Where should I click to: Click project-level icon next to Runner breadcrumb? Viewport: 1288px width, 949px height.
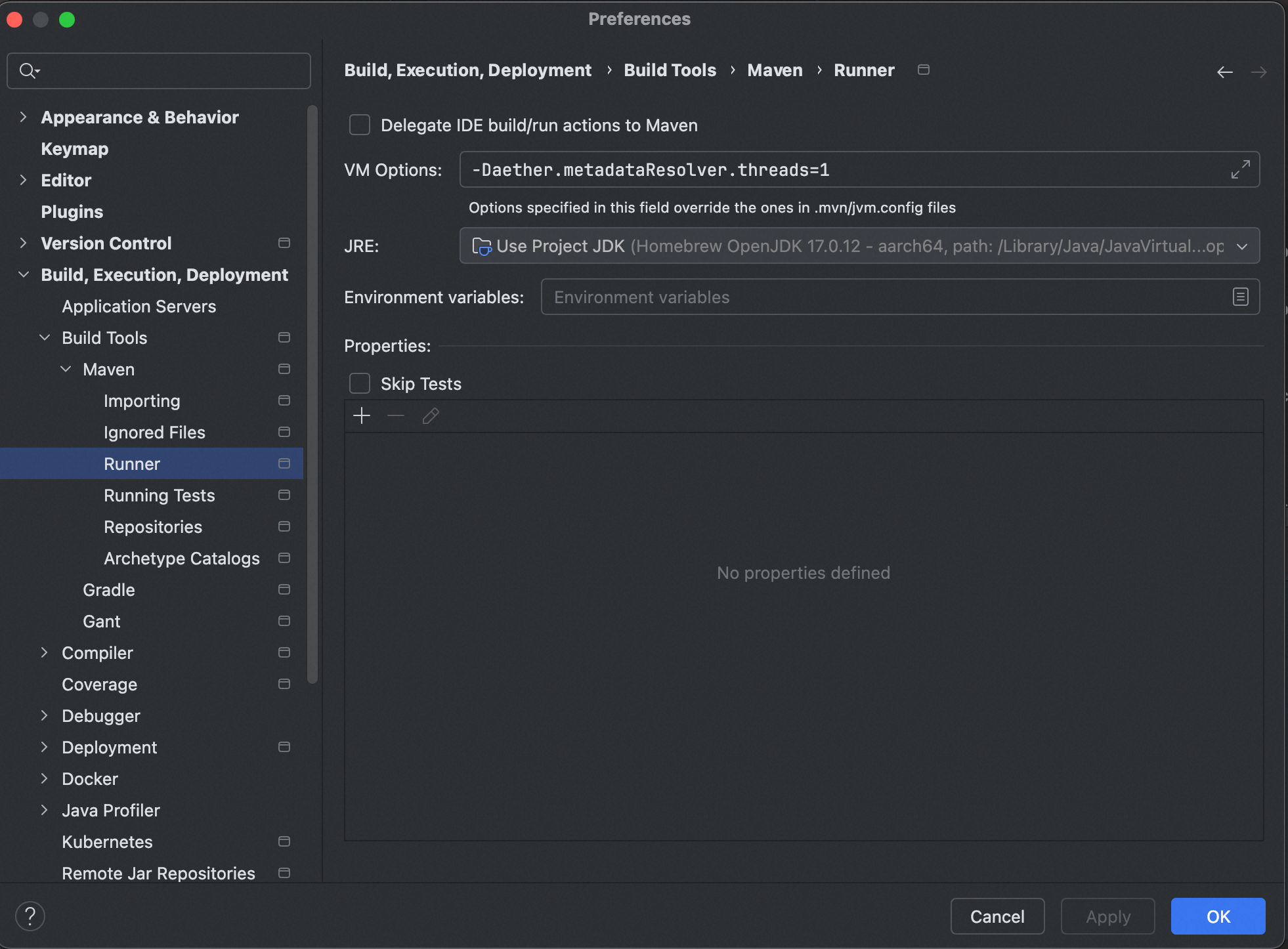[924, 70]
